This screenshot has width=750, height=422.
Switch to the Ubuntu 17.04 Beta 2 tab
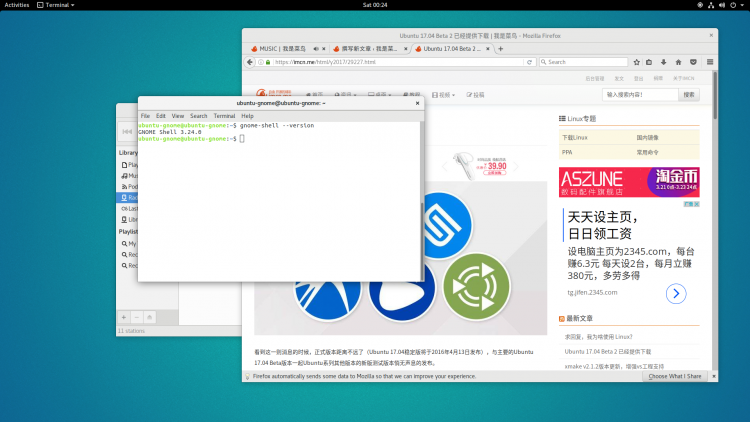452,49
